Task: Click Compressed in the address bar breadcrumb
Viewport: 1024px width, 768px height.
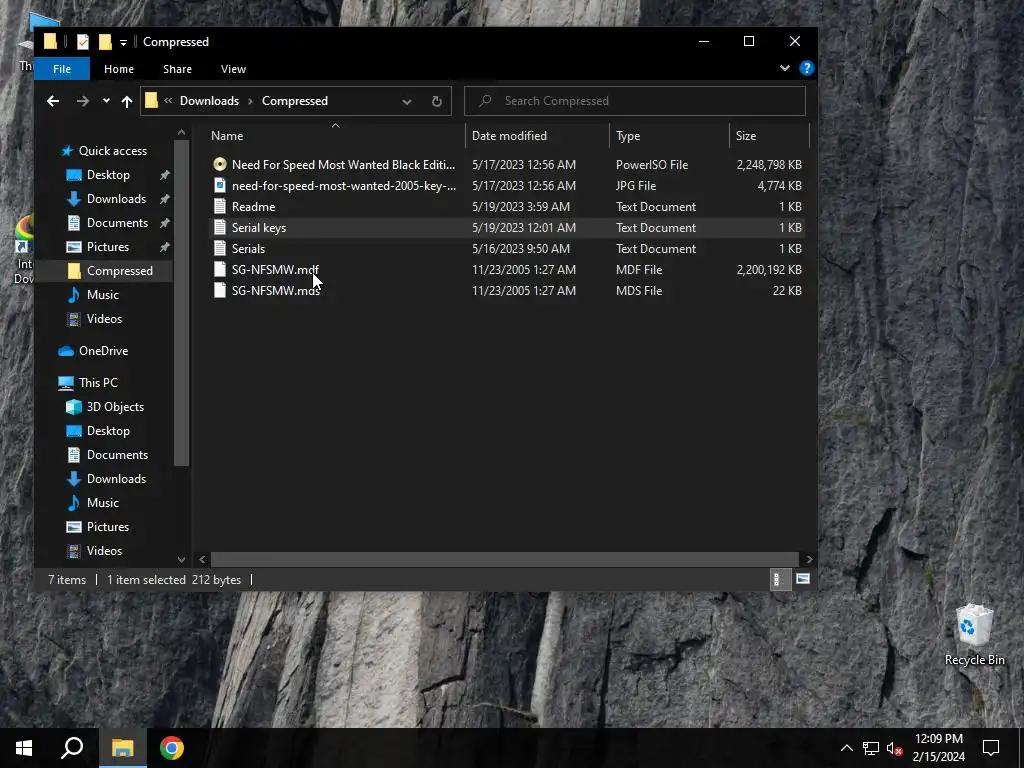Action: point(295,101)
